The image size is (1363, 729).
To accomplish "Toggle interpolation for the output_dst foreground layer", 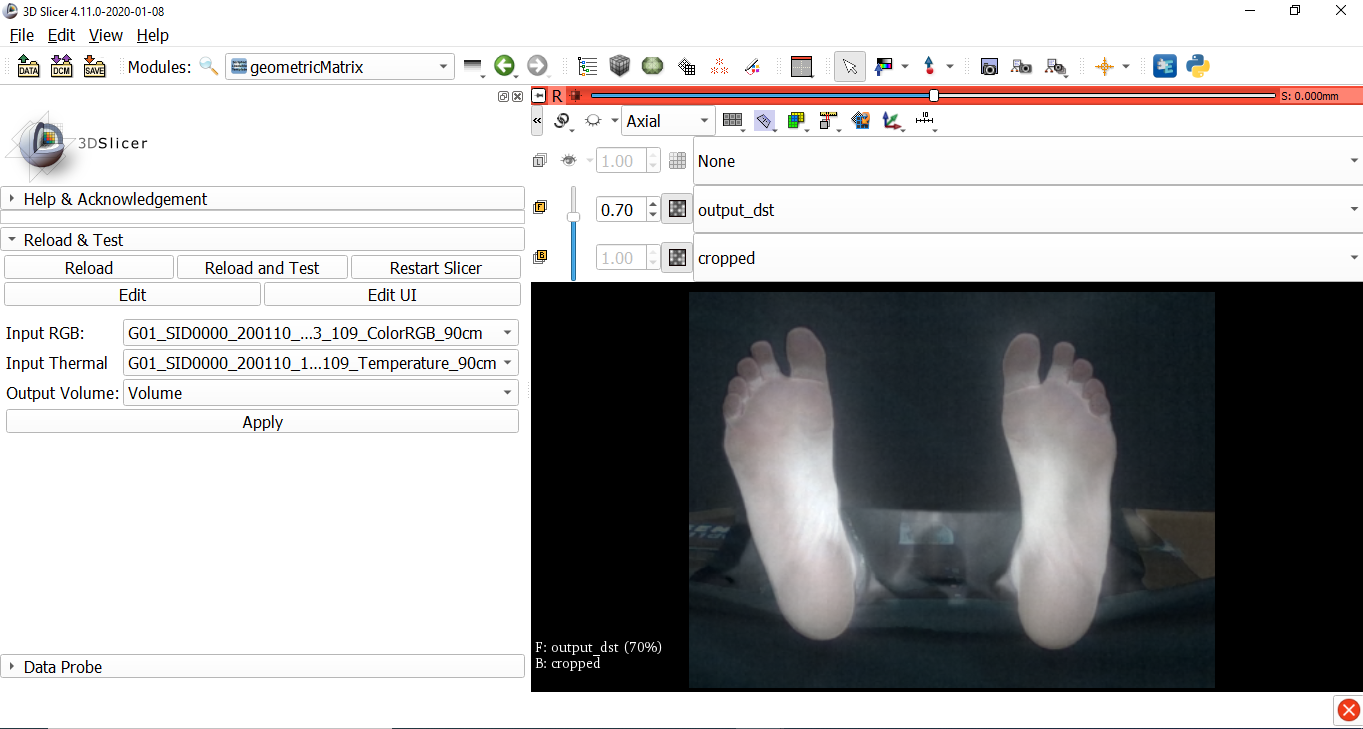I will pos(677,210).
